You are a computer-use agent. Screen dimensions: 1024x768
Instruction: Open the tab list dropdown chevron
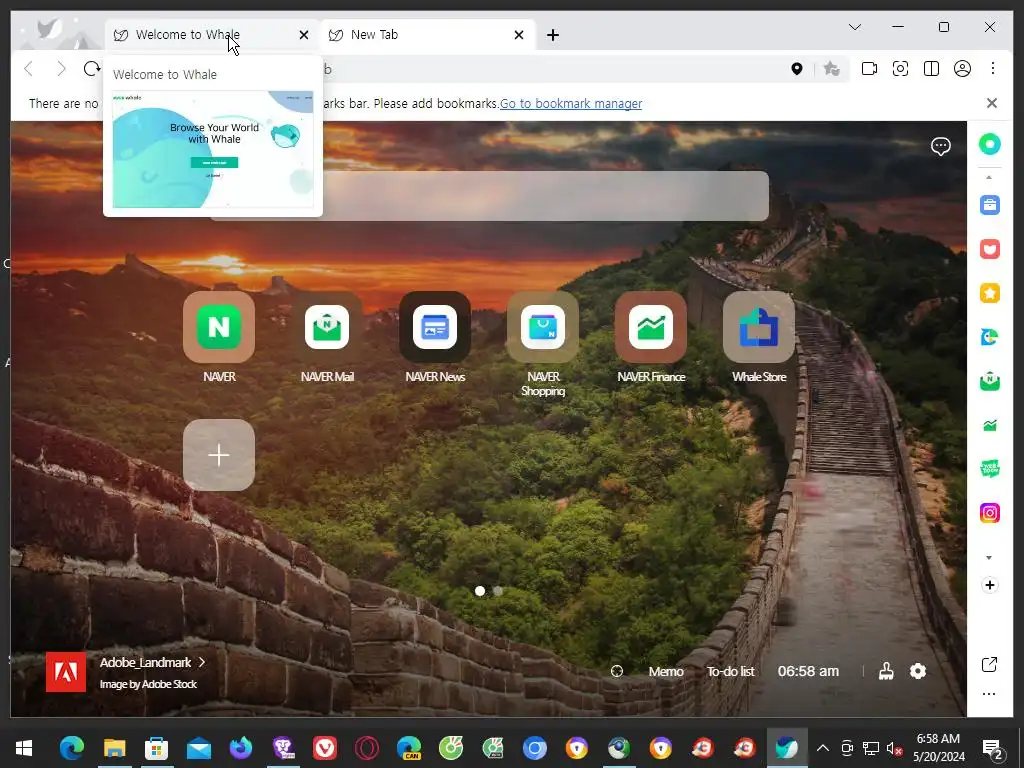click(854, 27)
